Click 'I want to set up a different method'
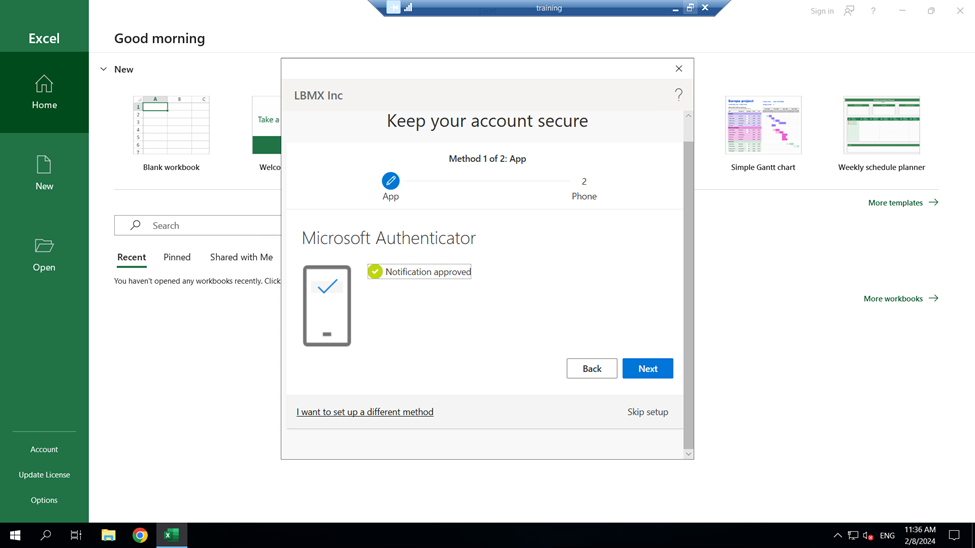The height and width of the screenshot is (548, 975). pyautogui.click(x=365, y=412)
